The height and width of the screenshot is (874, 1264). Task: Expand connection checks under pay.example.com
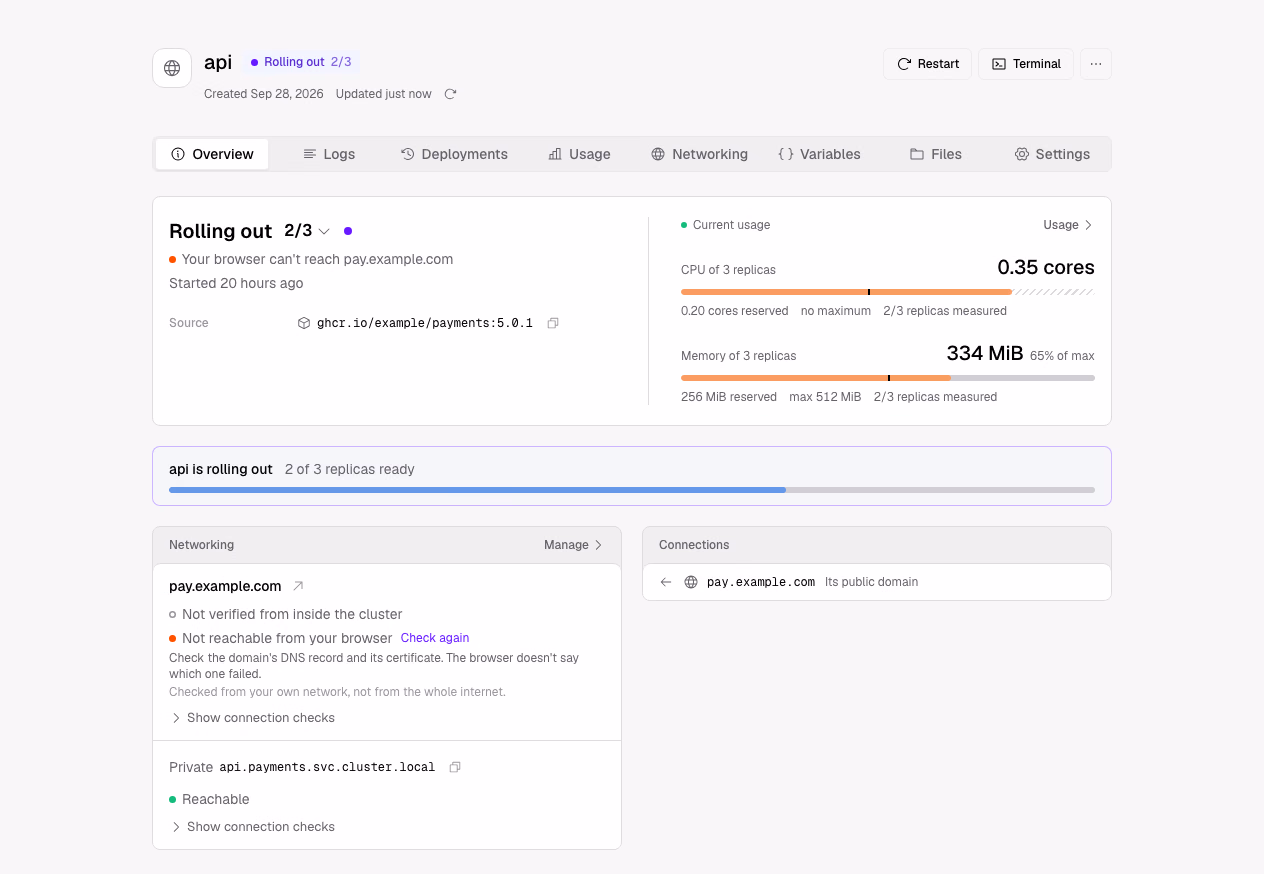coord(253,718)
